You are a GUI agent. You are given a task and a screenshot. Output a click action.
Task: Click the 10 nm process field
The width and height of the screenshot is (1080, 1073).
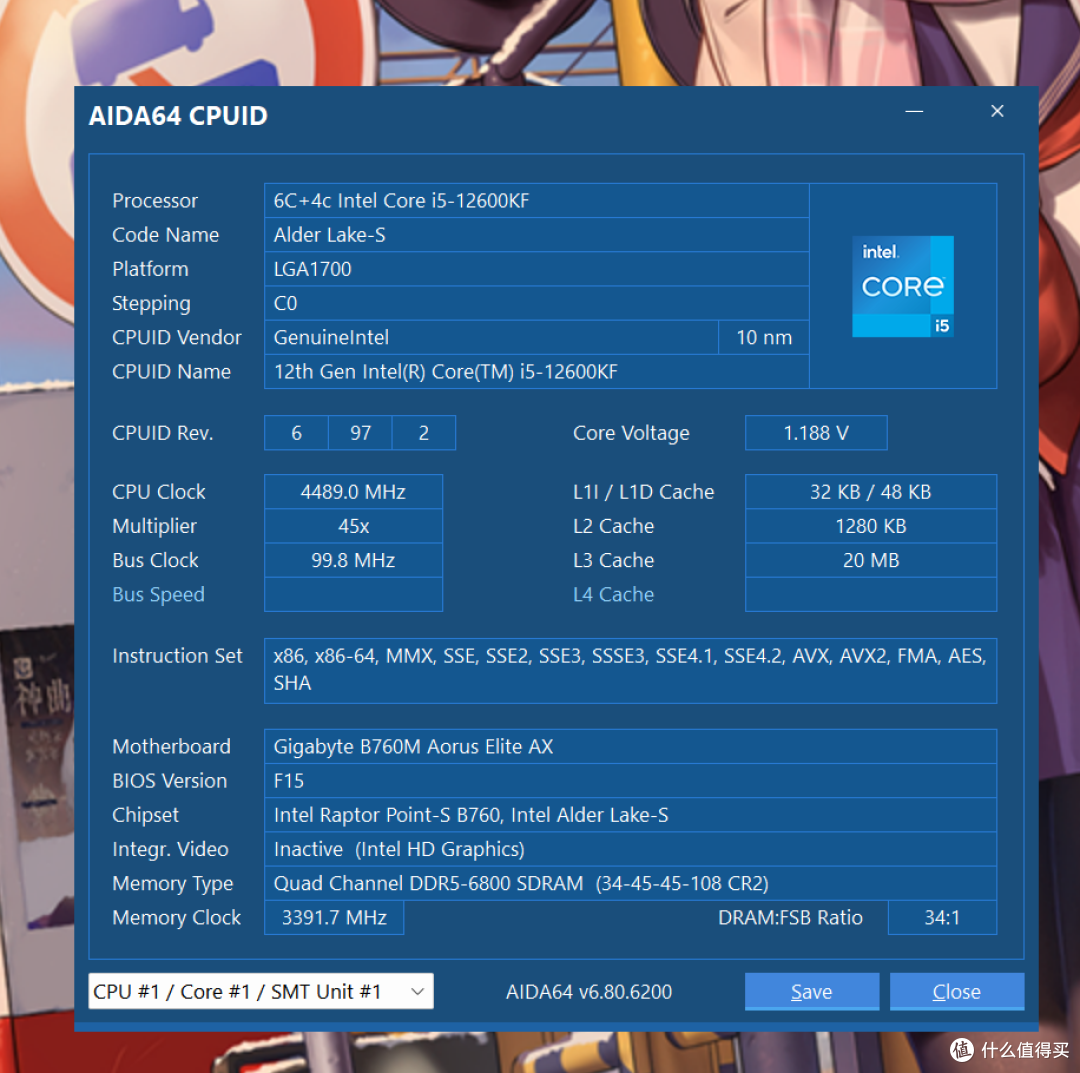pyautogui.click(x=764, y=337)
